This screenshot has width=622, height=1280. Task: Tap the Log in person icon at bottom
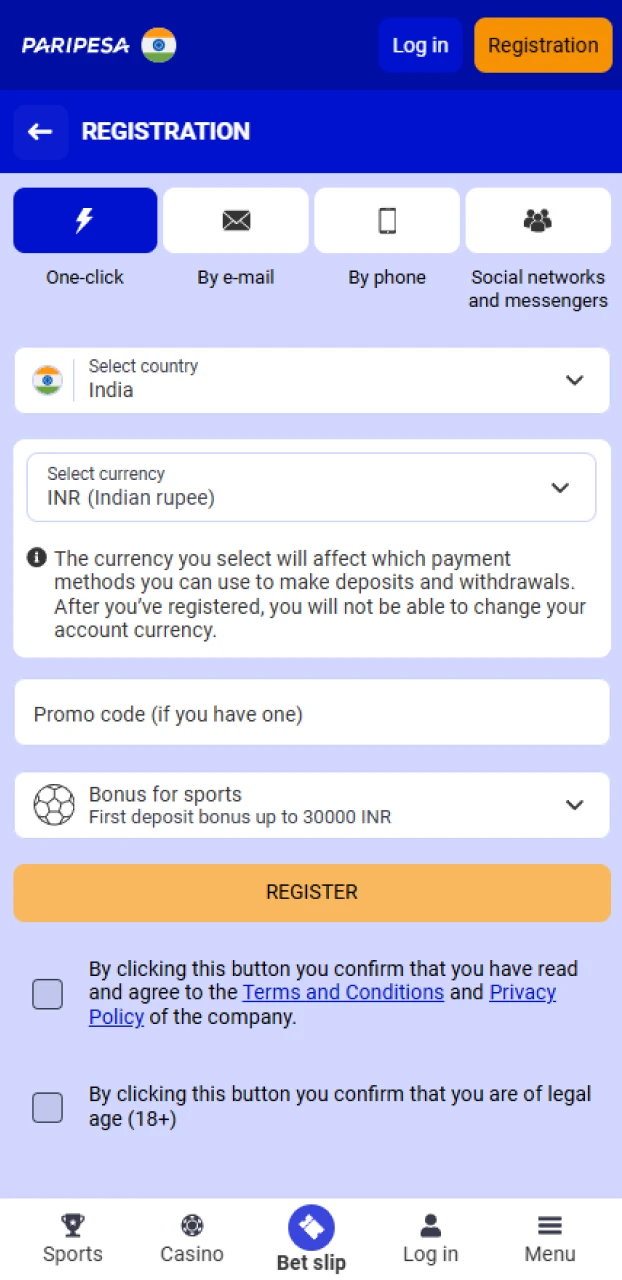(x=430, y=1223)
